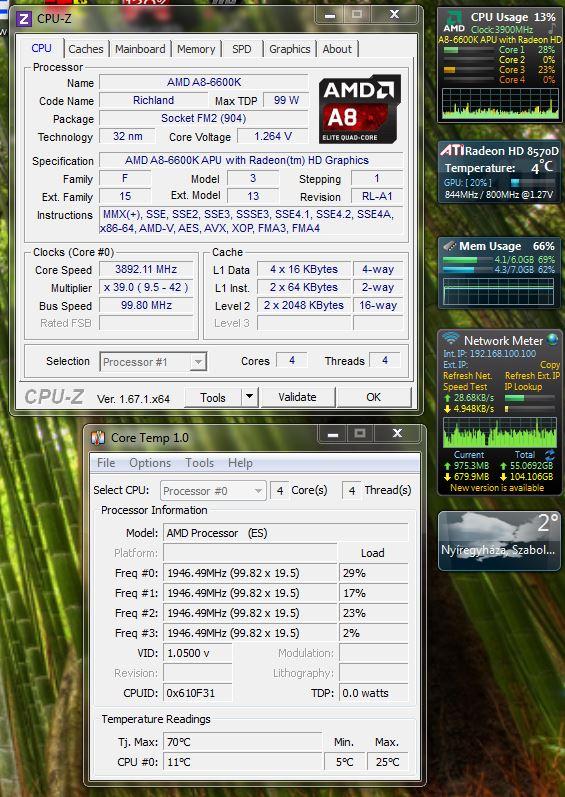Click the OK button in CPU-Z
The image size is (565, 797).
pyautogui.click(x=373, y=397)
